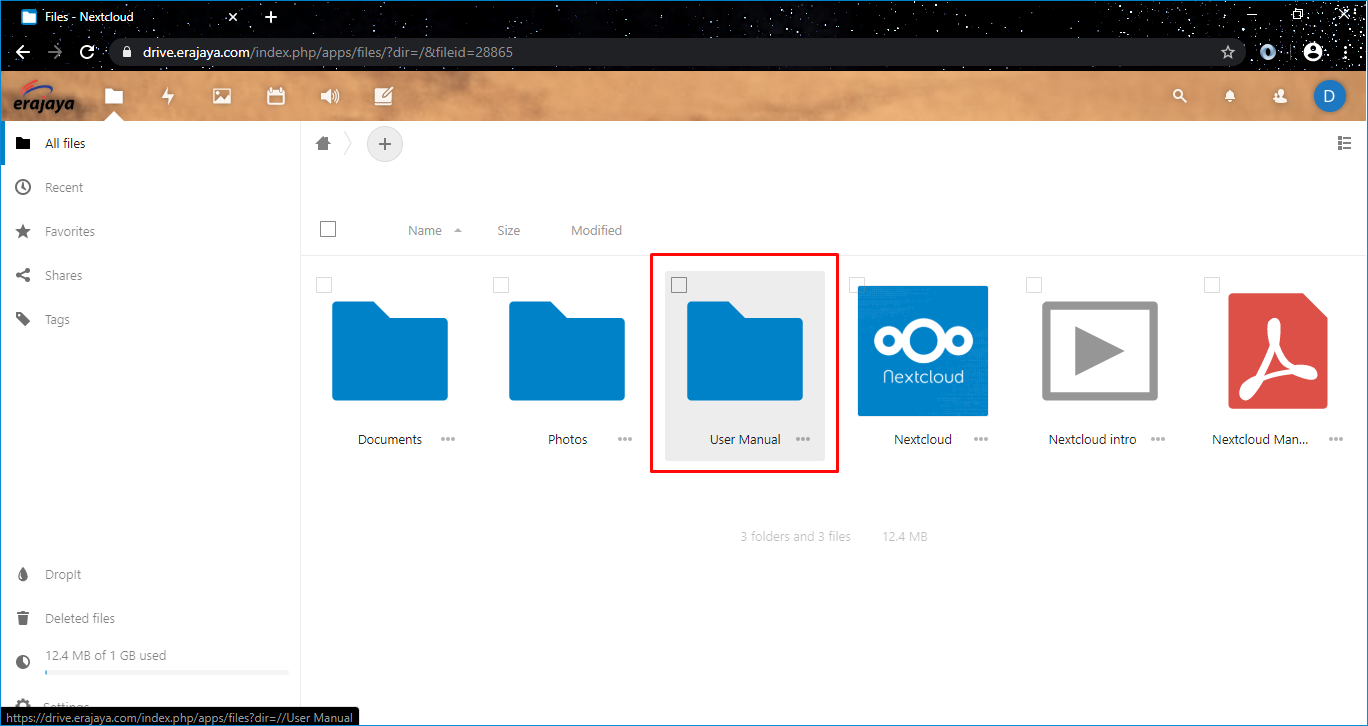Go to Home breadcrumb icon
This screenshot has height=726, width=1368.
(323, 143)
